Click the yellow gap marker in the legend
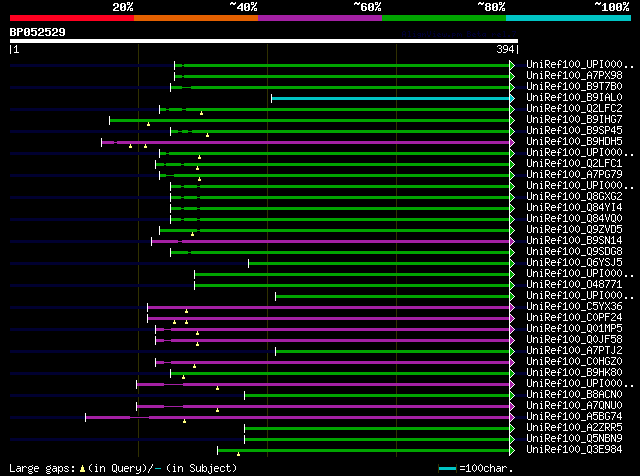Viewport: 640px width, 476px height. click(82, 469)
